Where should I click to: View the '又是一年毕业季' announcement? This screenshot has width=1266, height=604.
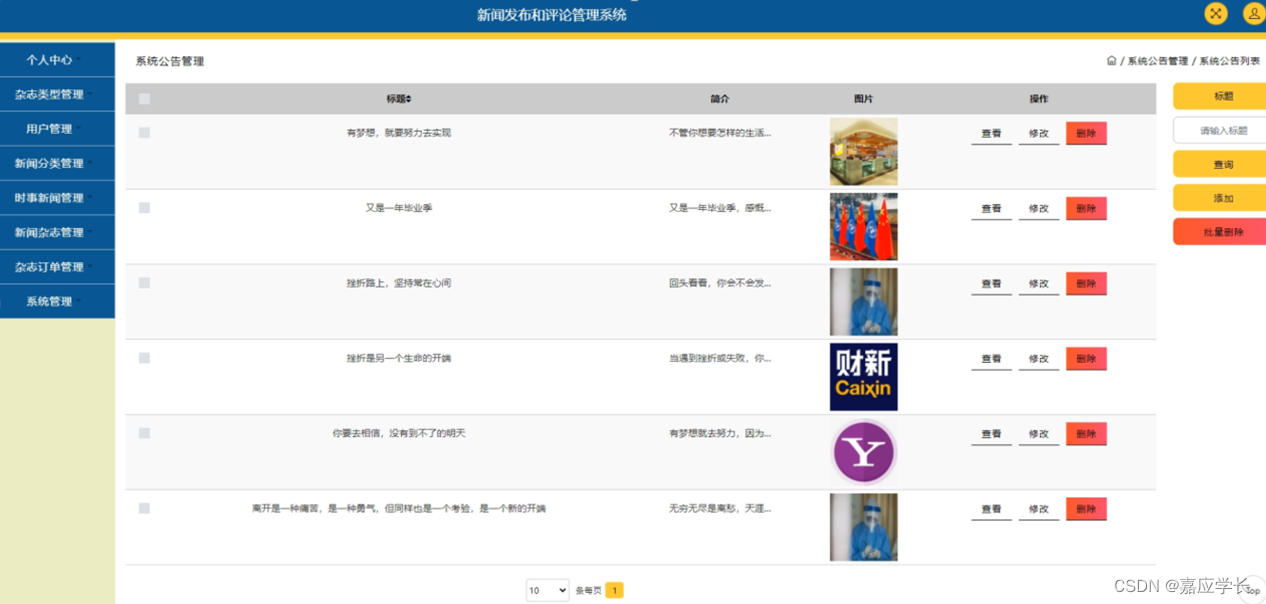point(991,209)
